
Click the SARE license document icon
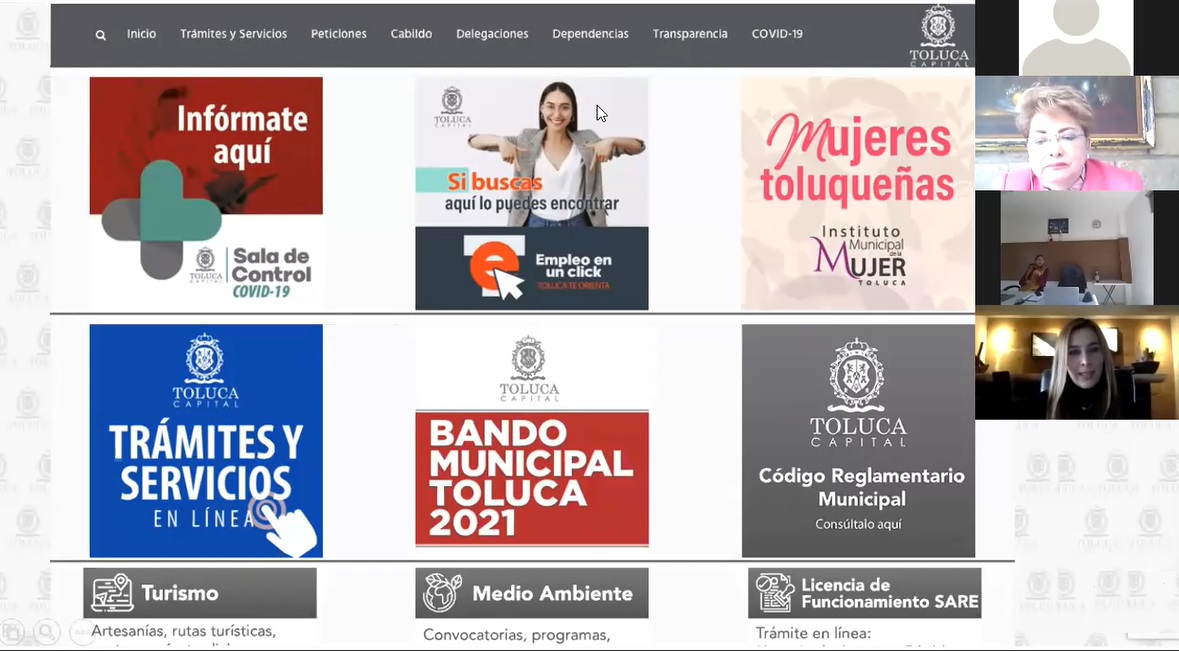click(774, 592)
